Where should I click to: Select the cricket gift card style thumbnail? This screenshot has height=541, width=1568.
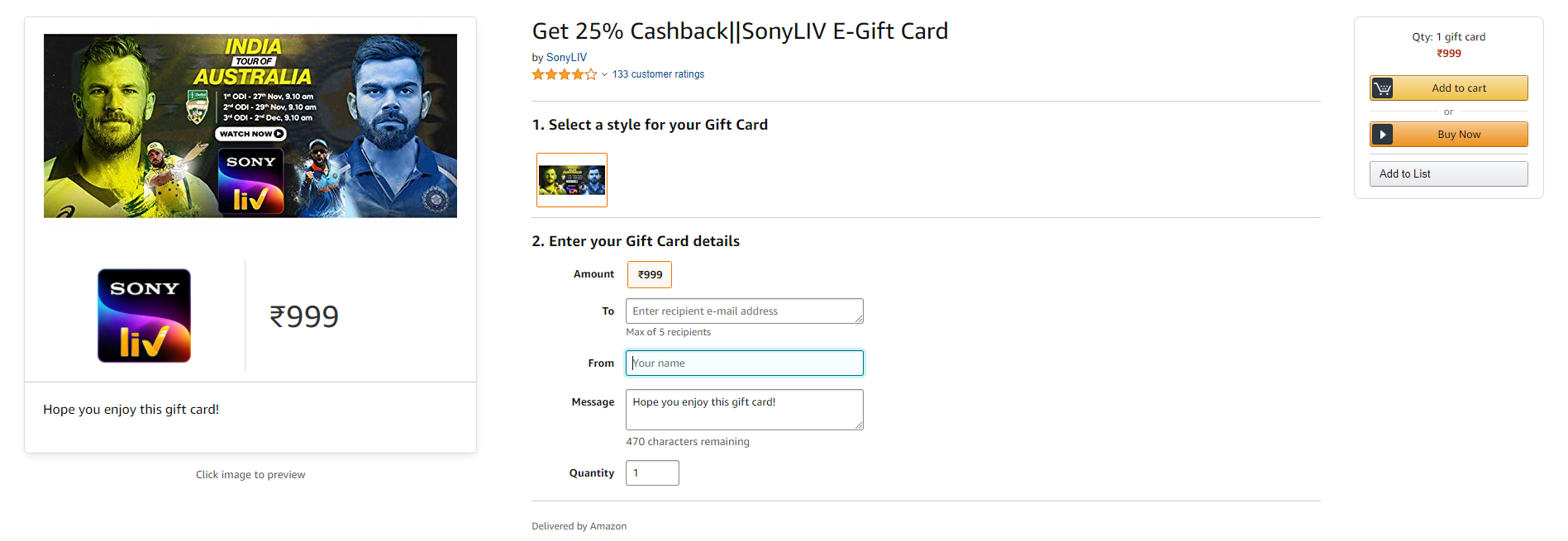coord(572,180)
